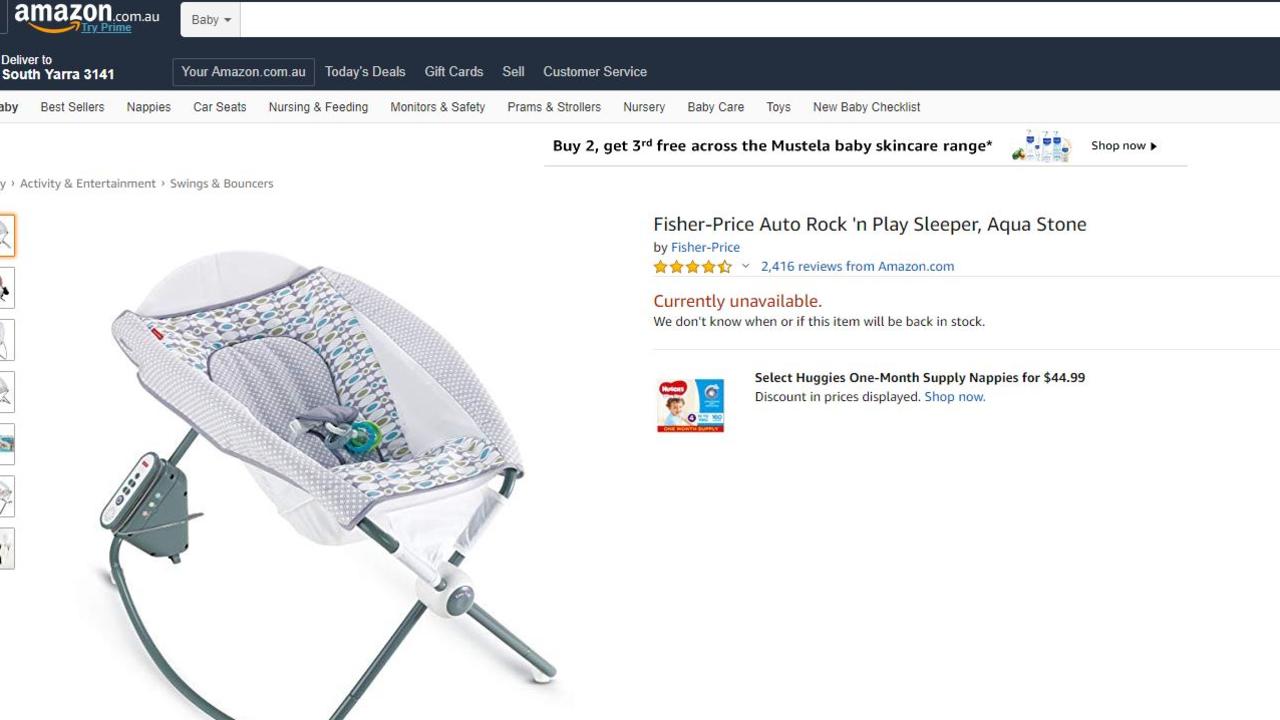Expand the star ratings breakdown arrow
The width and height of the screenshot is (1280, 720).
coord(745,266)
